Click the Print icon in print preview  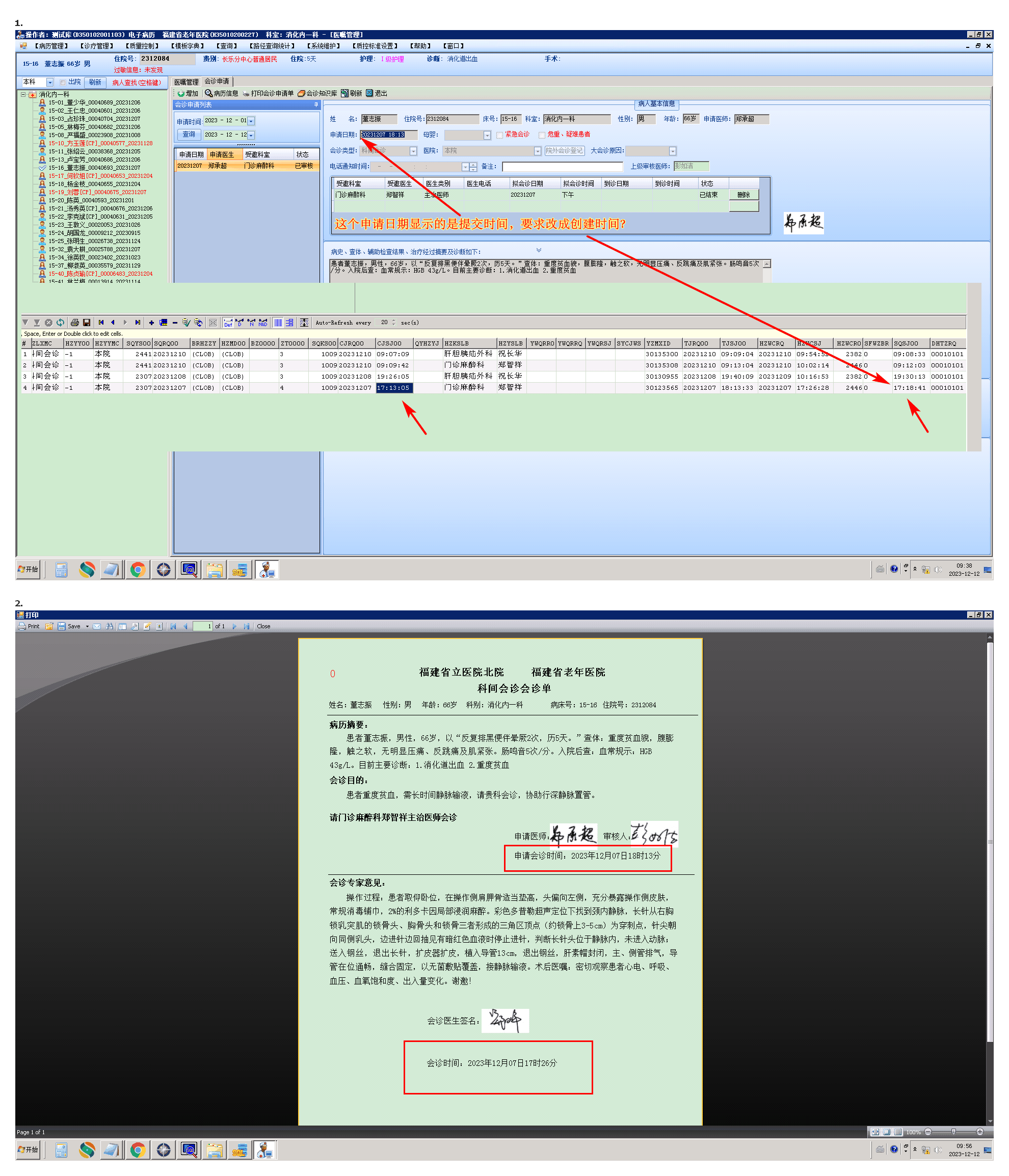pyautogui.click(x=22, y=627)
